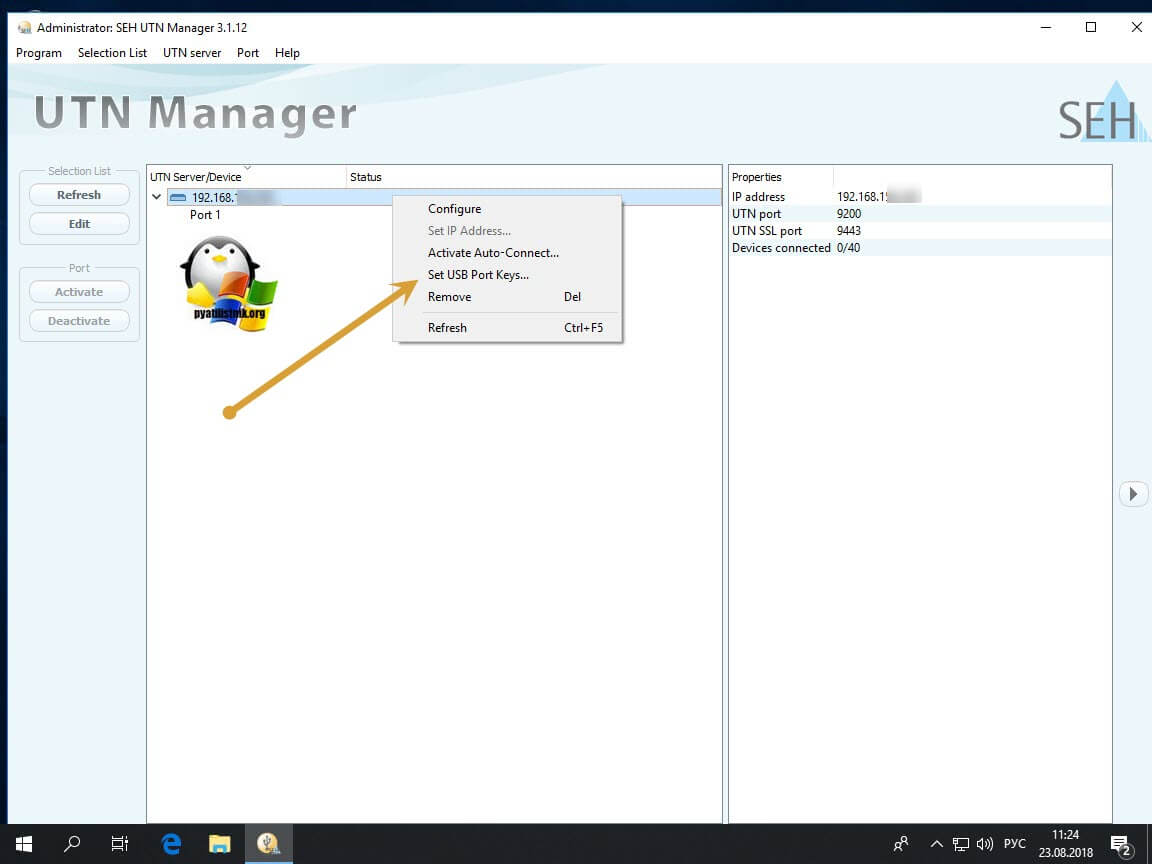
Task: Click the UTN Manager title bar app icon
Action: coord(24,28)
